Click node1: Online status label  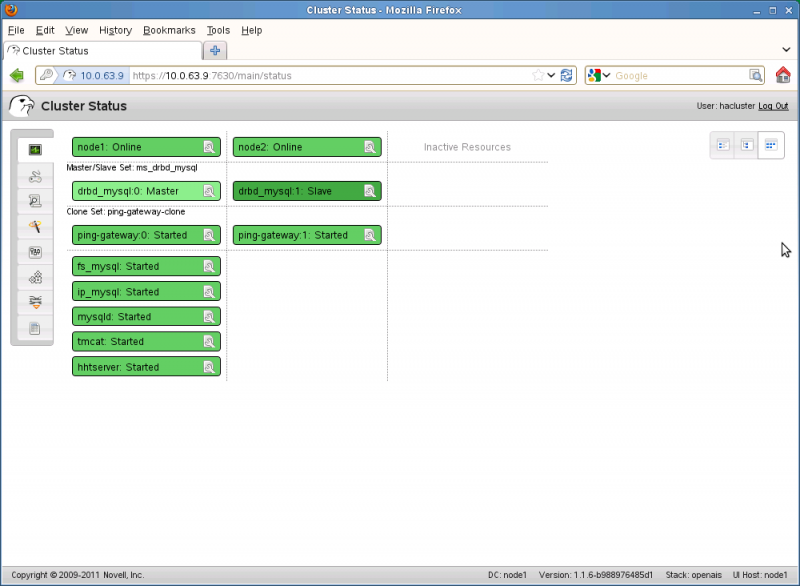(109, 147)
